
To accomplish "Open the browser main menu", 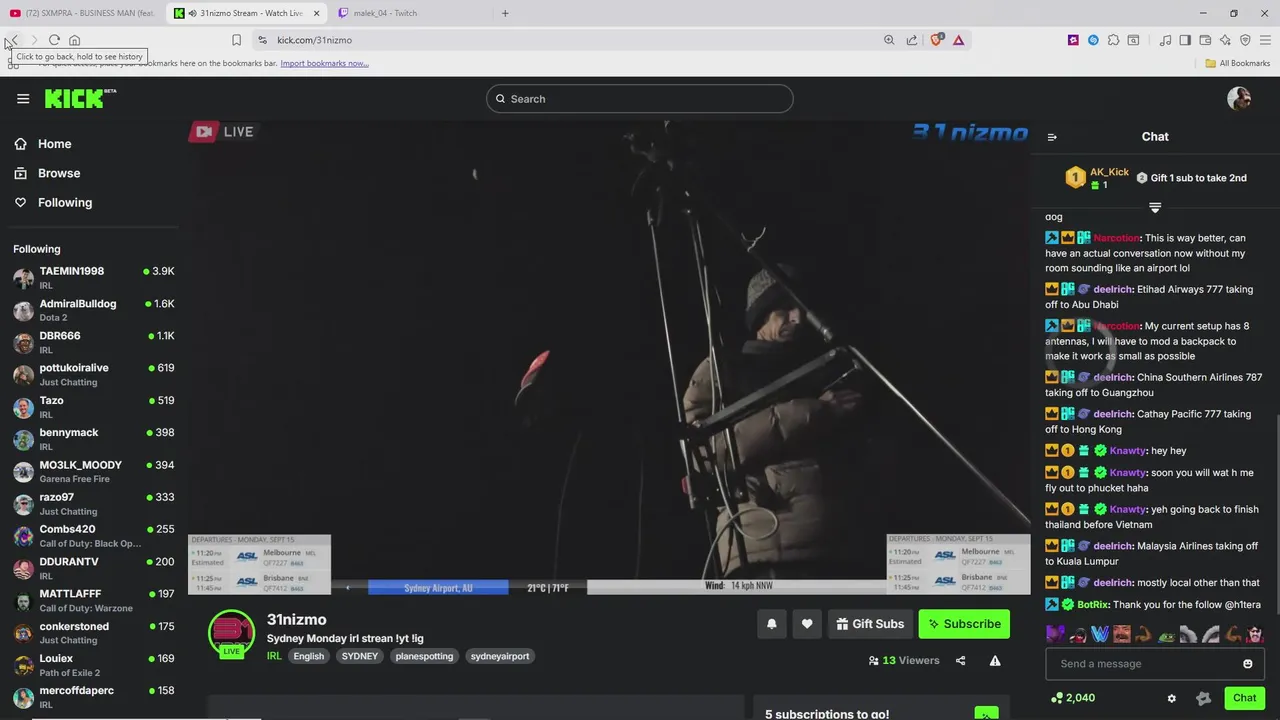I will click(x=1266, y=40).
